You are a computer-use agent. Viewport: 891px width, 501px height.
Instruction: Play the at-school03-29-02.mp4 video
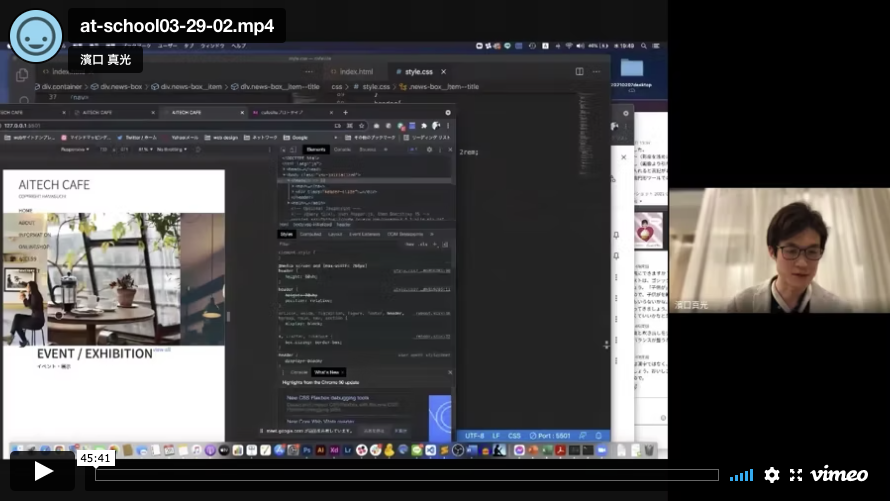click(43, 470)
